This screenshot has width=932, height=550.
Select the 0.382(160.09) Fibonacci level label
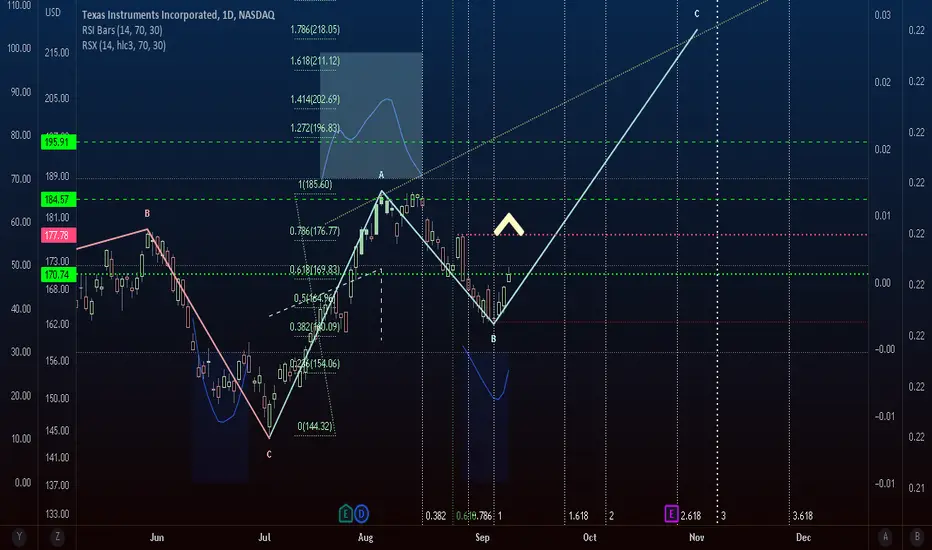(315, 326)
